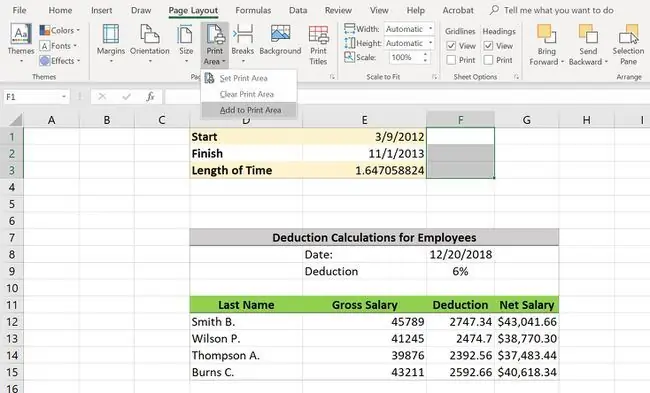The height and width of the screenshot is (393, 650).
Task: Click the Breaks icon
Action: pyautogui.click(x=243, y=34)
